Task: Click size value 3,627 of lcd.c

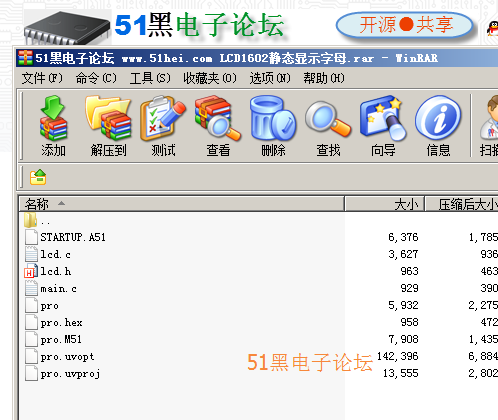Action: pos(403,254)
